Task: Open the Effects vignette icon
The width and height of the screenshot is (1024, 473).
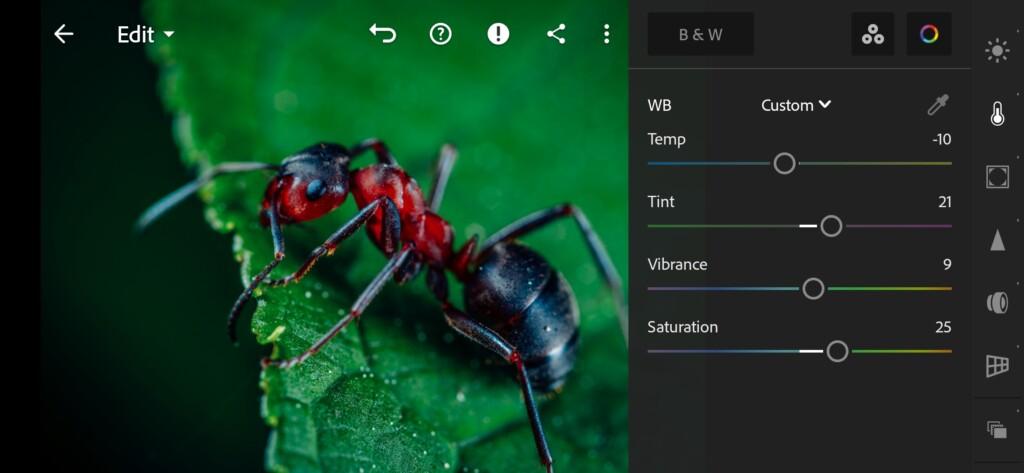Action: click(997, 177)
